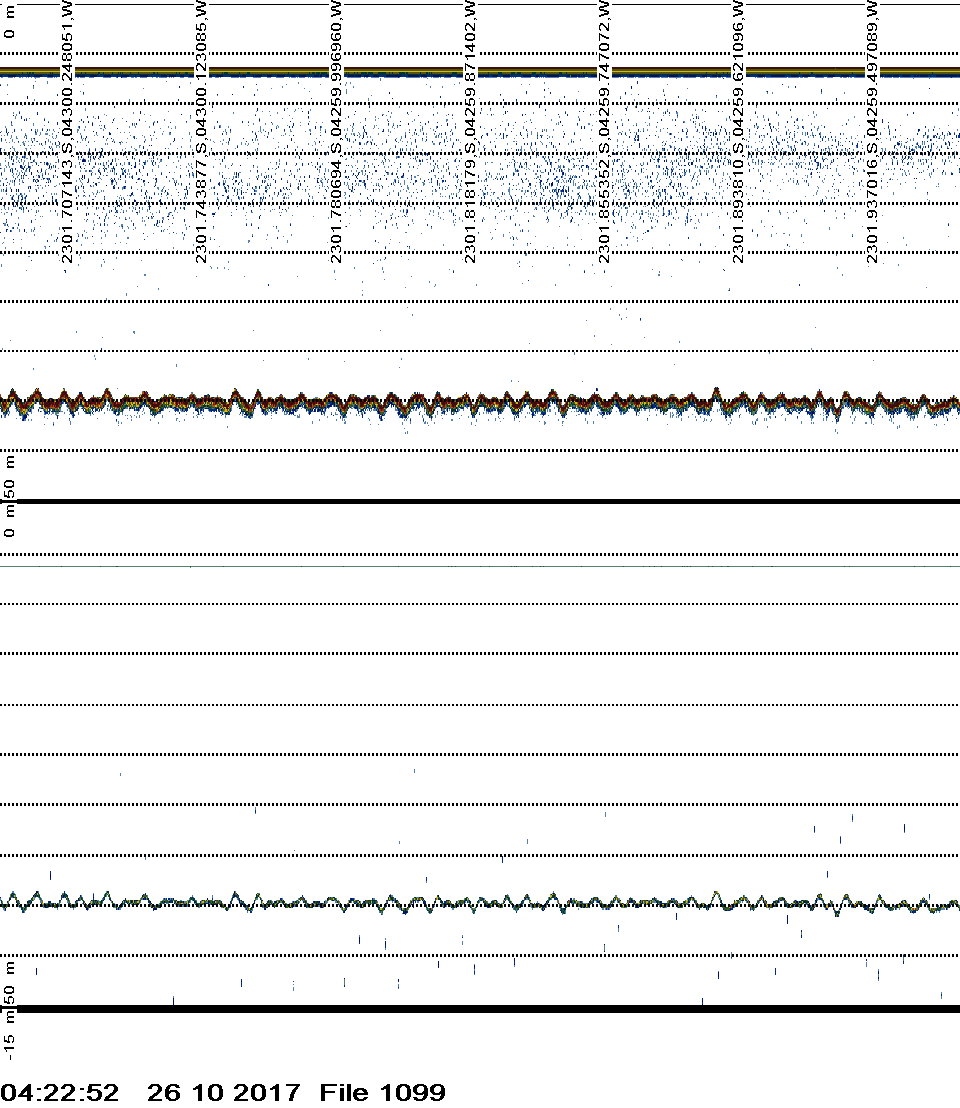960x1108 pixels.
Task: Click the thin green line in lower panel
Action: (480, 566)
